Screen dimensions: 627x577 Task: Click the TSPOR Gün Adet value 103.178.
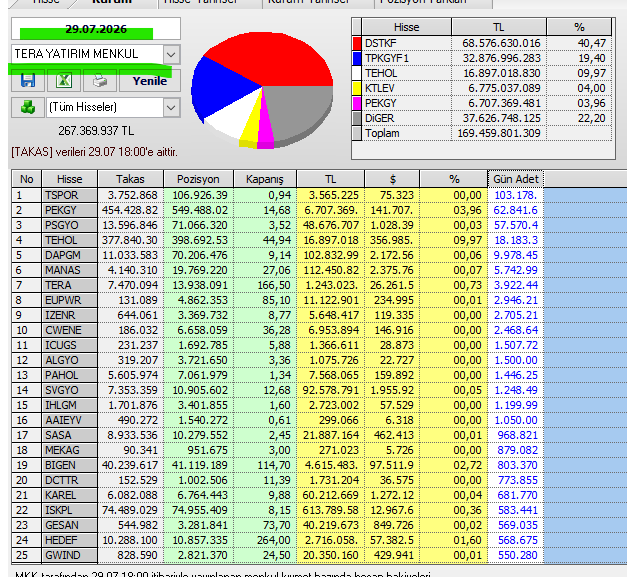point(515,195)
